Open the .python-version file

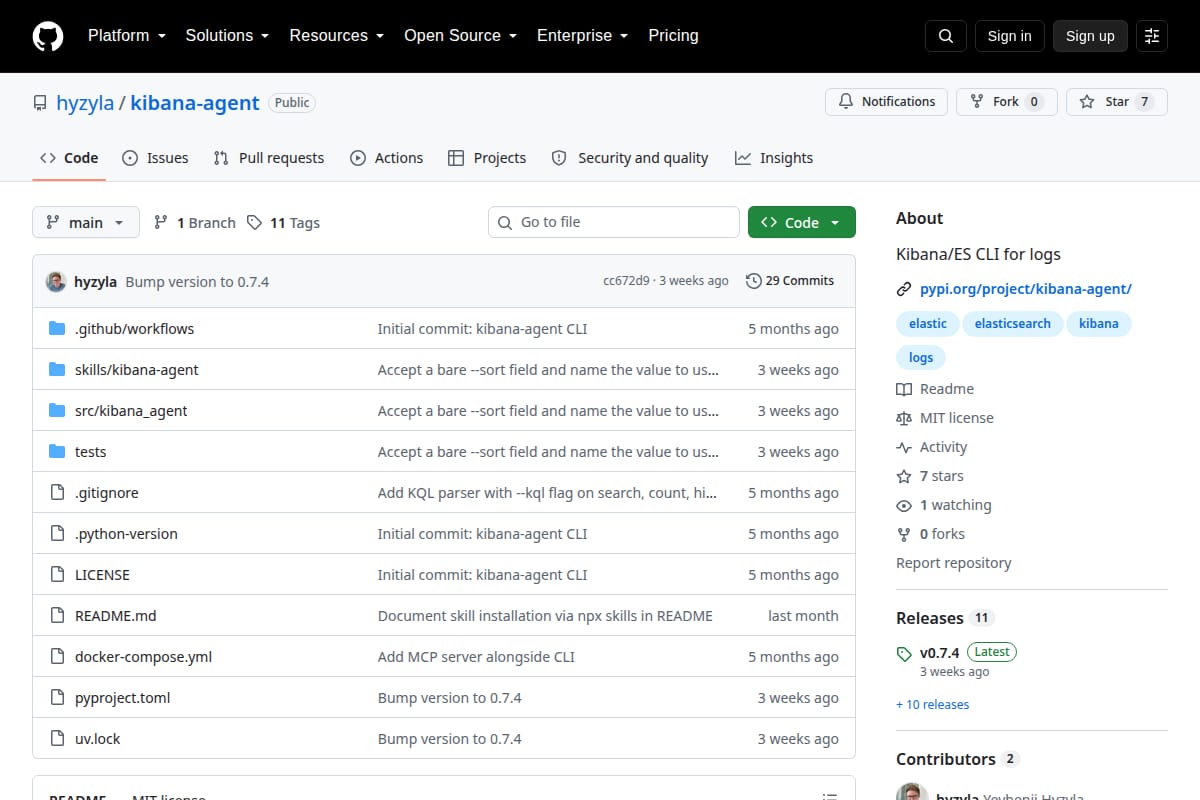(126, 534)
